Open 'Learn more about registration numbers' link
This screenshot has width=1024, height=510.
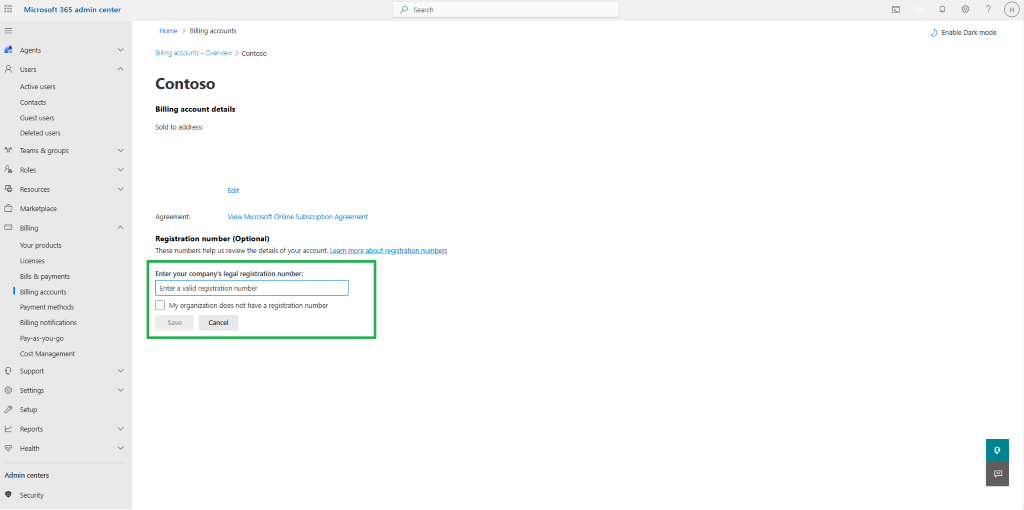(x=388, y=251)
